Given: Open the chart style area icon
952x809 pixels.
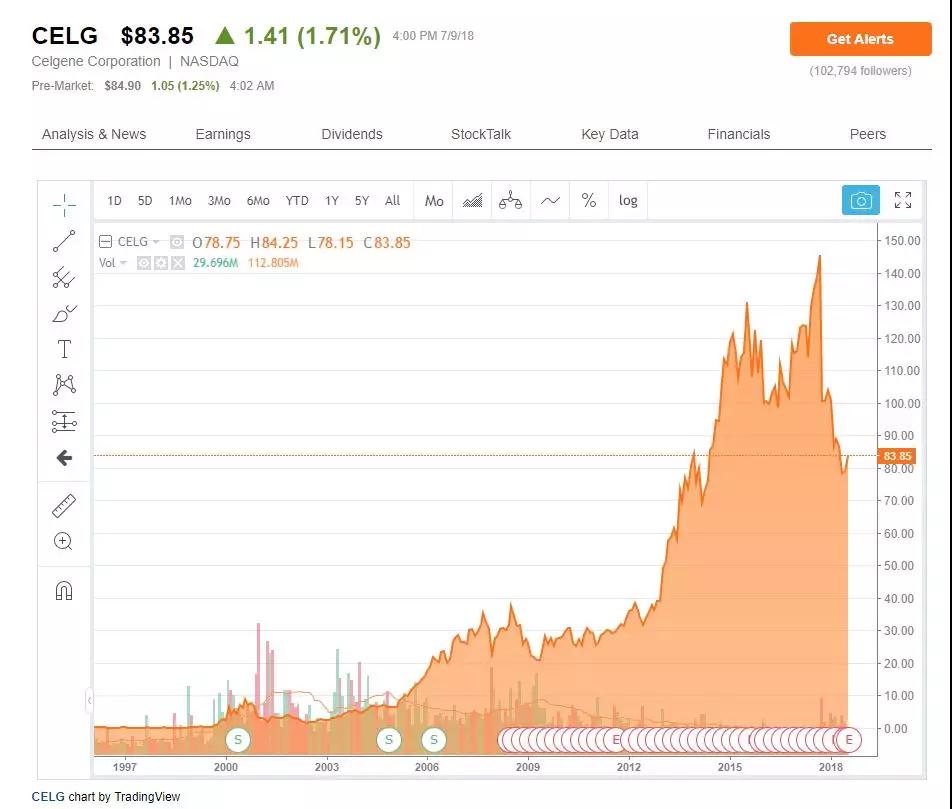Looking at the screenshot, I should tap(472, 200).
